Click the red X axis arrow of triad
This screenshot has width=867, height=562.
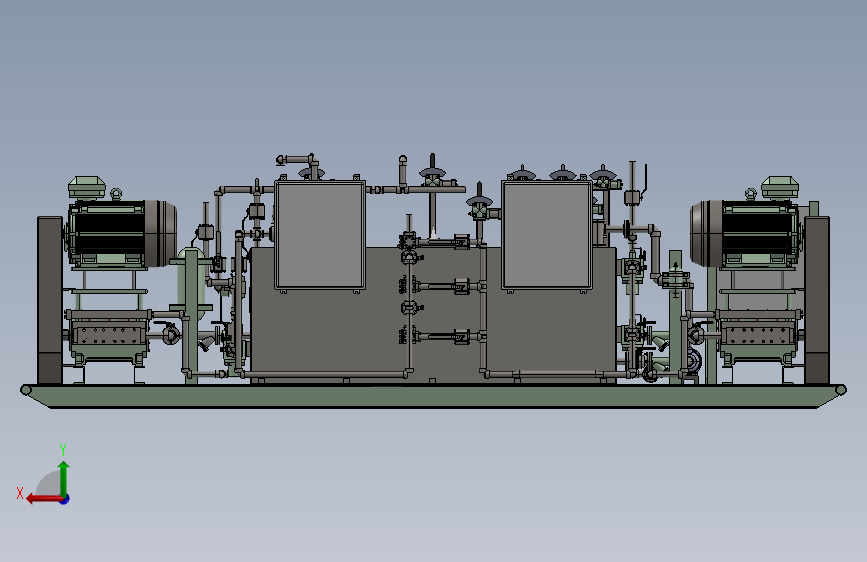coord(44,499)
